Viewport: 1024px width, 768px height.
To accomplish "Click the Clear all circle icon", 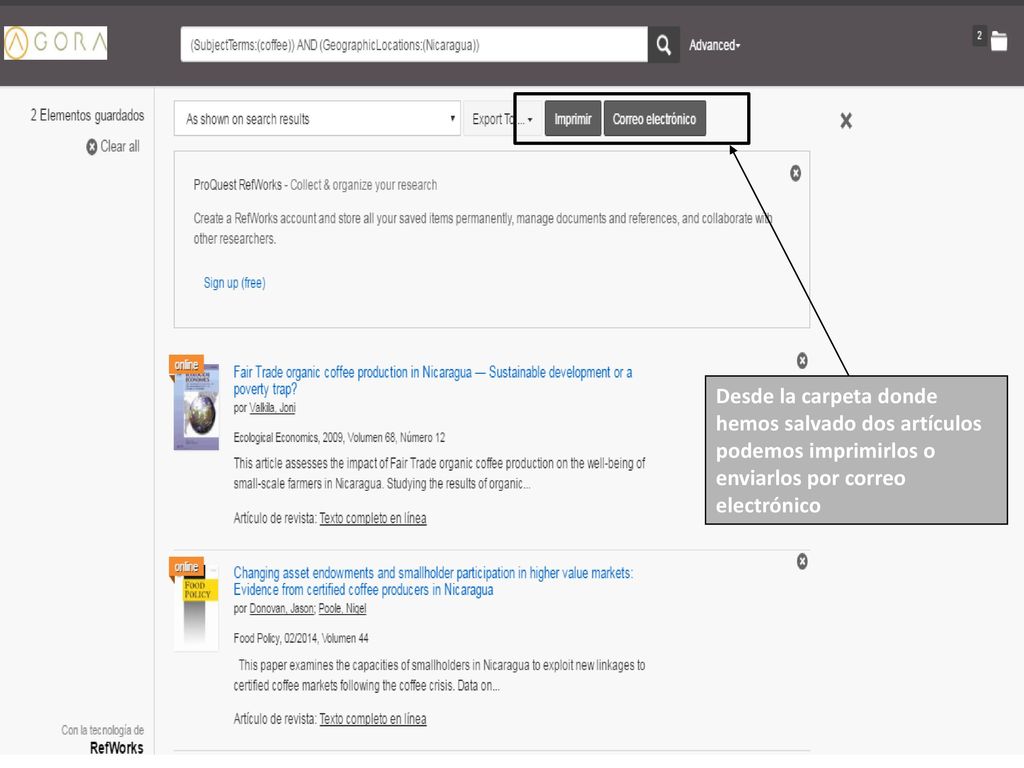I will (92, 147).
